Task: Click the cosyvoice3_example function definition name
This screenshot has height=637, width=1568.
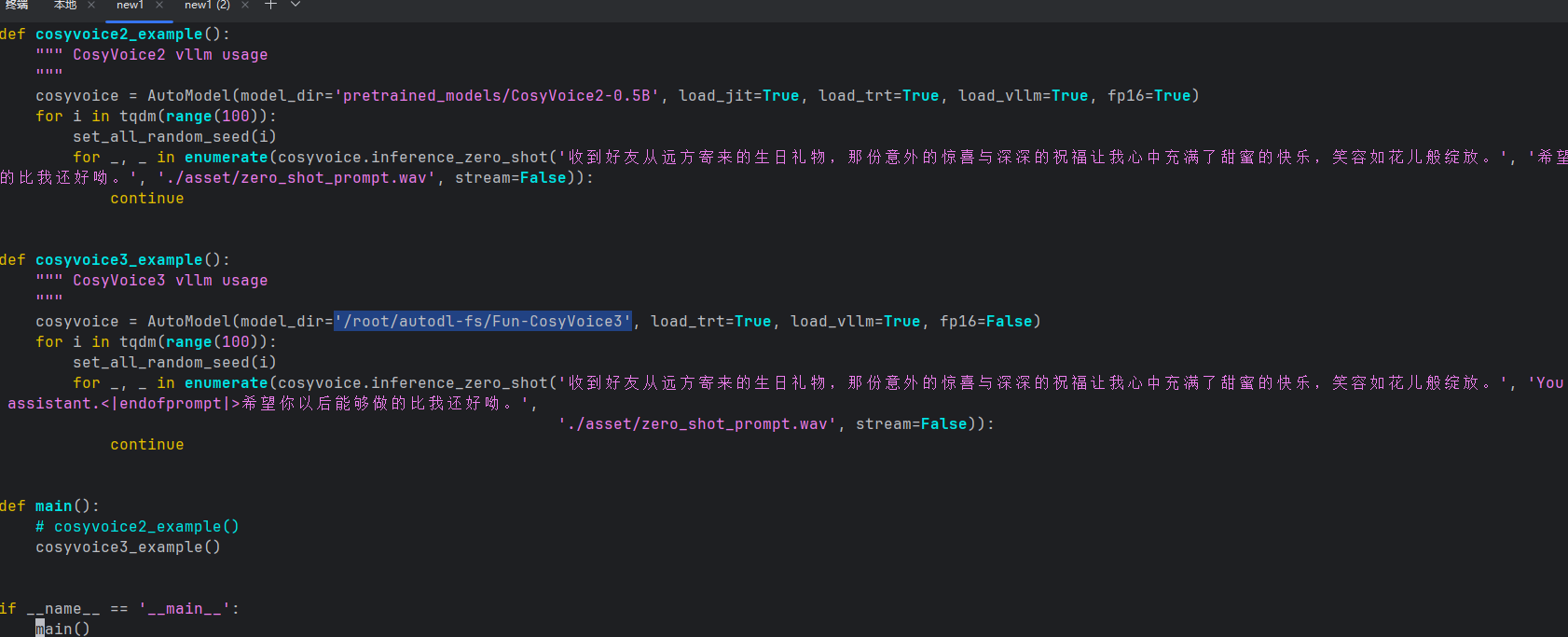Action: click(x=118, y=260)
